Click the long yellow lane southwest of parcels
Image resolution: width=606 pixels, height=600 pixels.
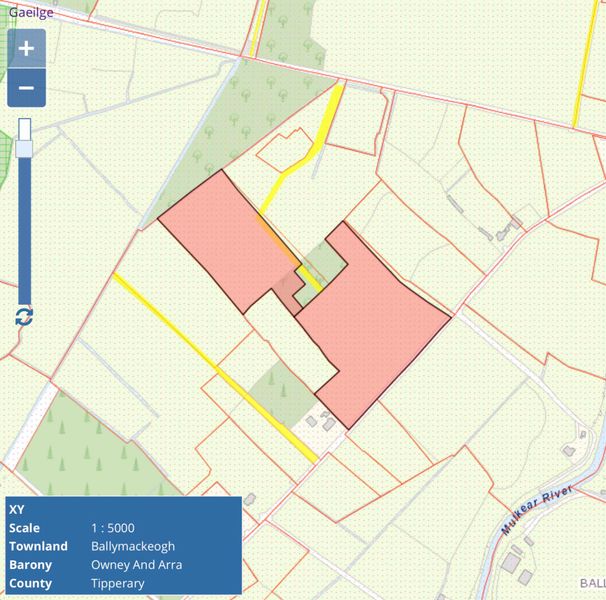pyautogui.click(x=215, y=367)
